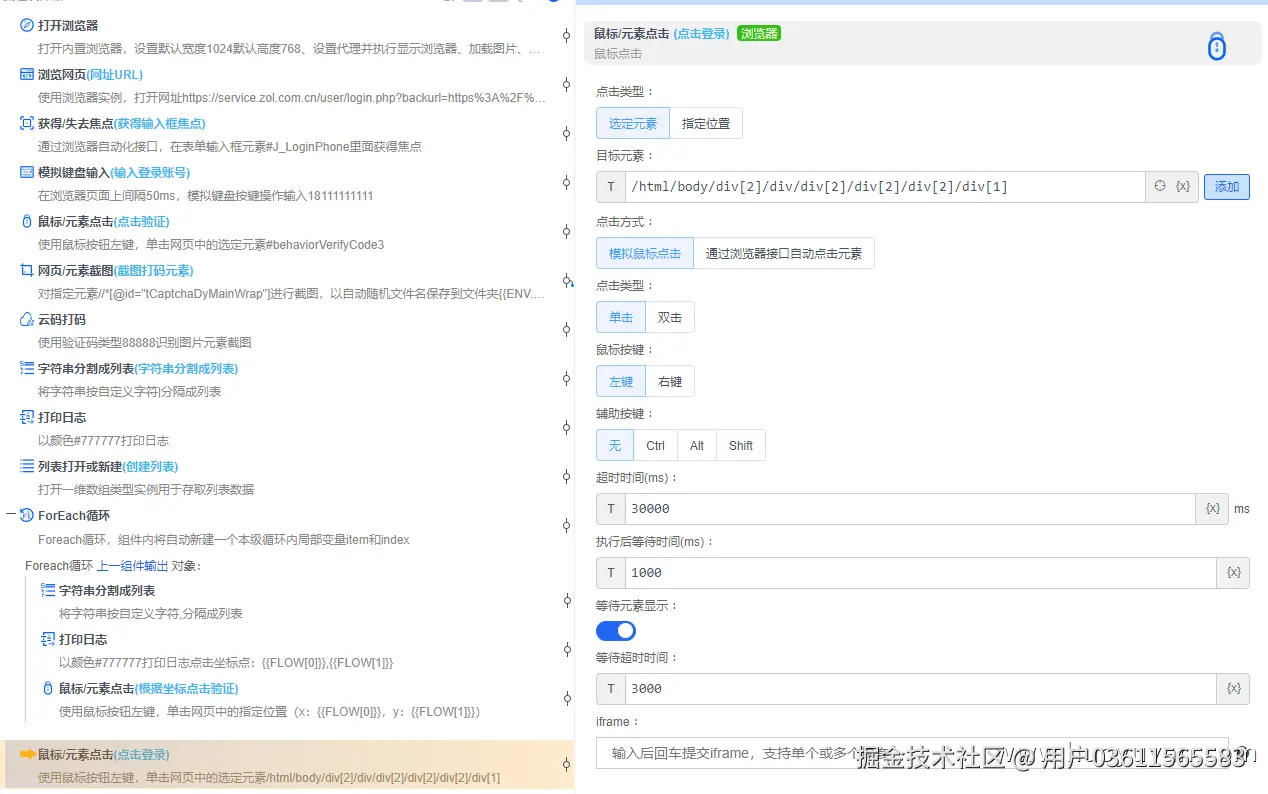Open the (截图打码元素) link

coord(154,270)
